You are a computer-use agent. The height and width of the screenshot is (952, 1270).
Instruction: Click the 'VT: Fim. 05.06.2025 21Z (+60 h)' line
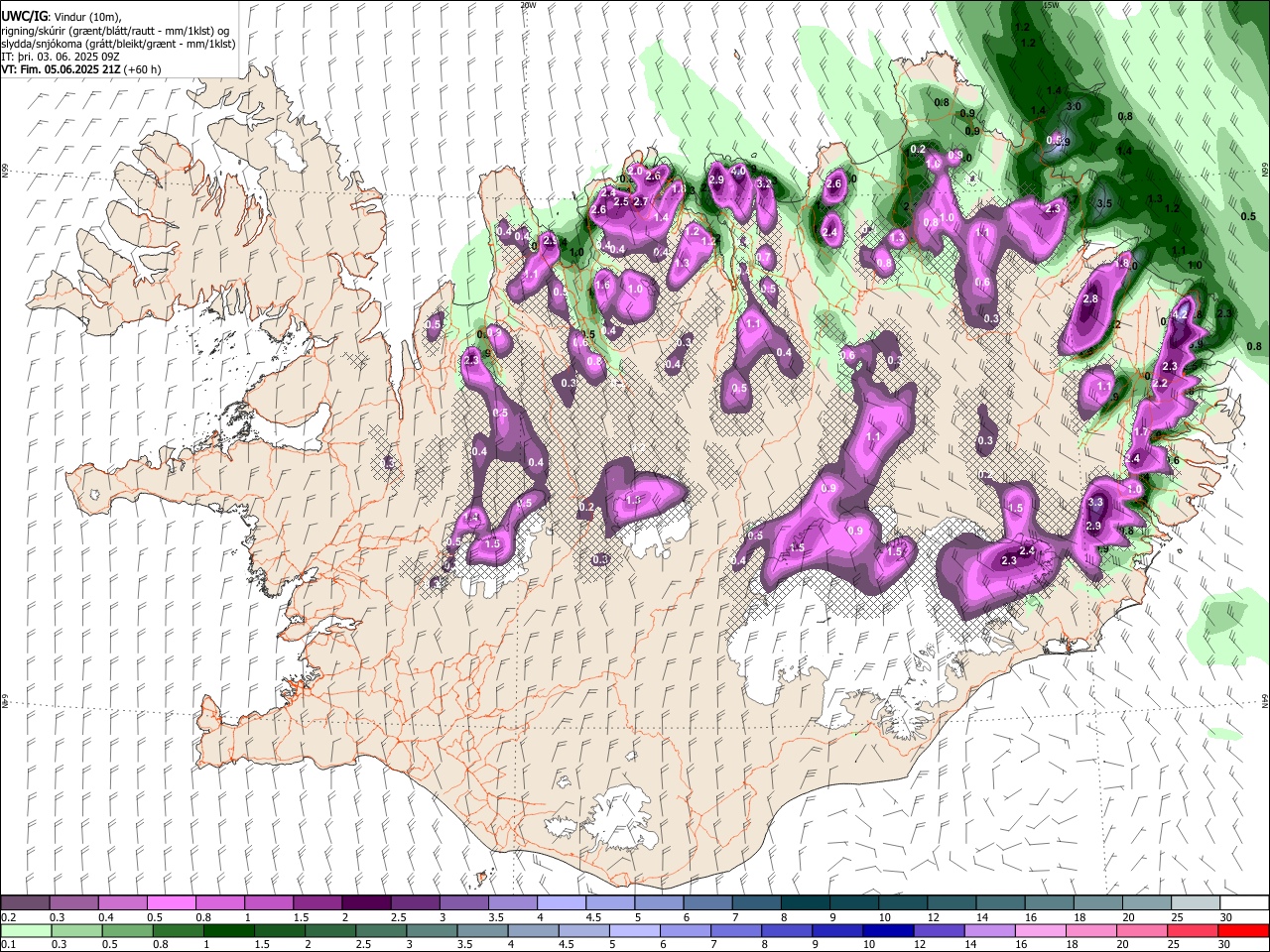pos(81,69)
